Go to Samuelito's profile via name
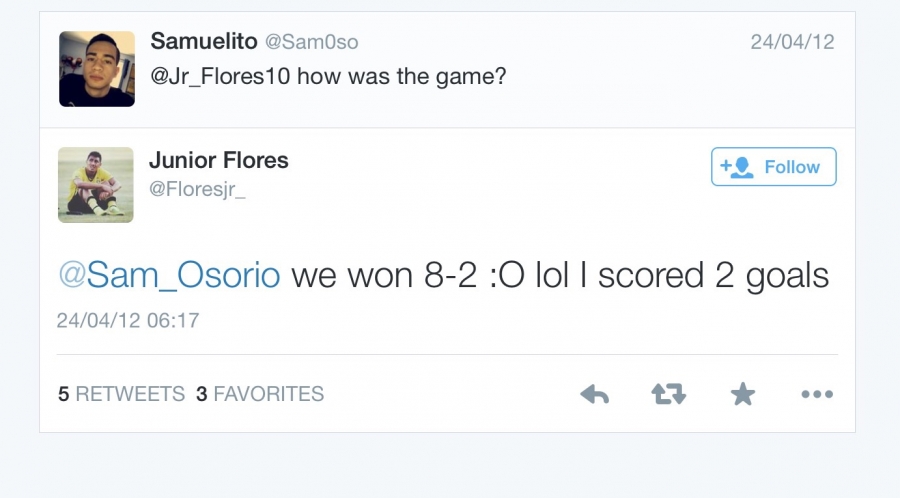Image resolution: width=900 pixels, height=498 pixels. 202,41
